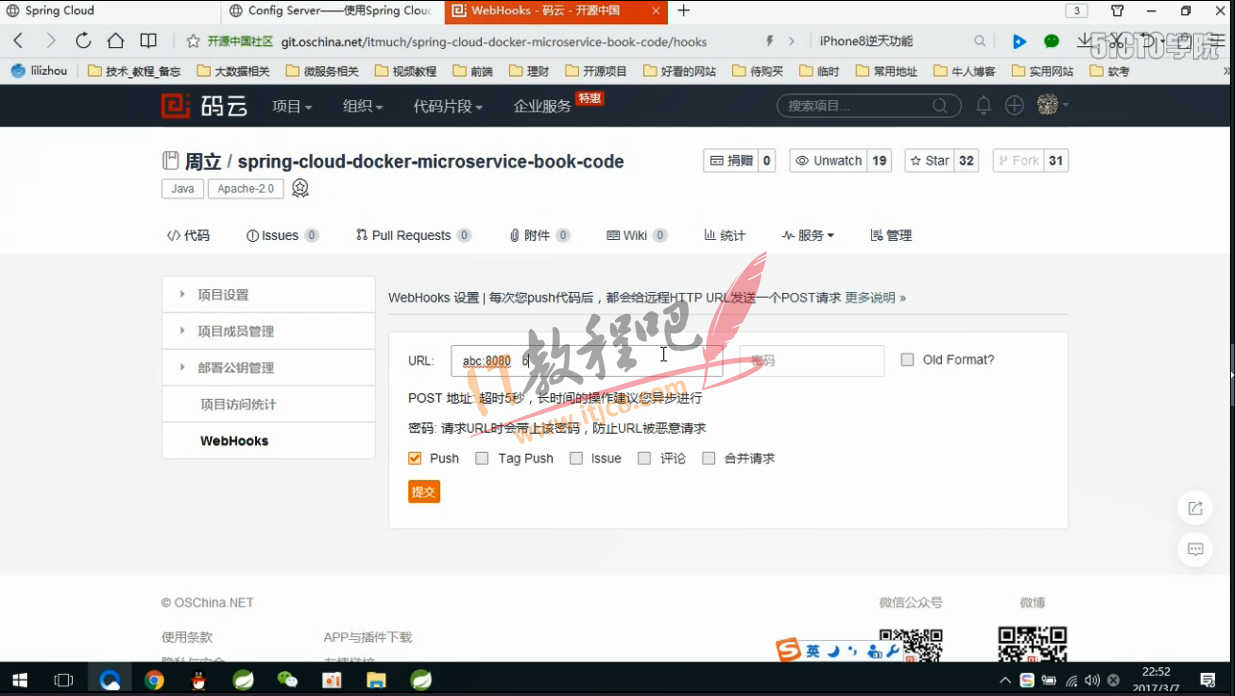This screenshot has height=696, width=1235.
Task: Open the 管理 tab
Action: (x=891, y=235)
